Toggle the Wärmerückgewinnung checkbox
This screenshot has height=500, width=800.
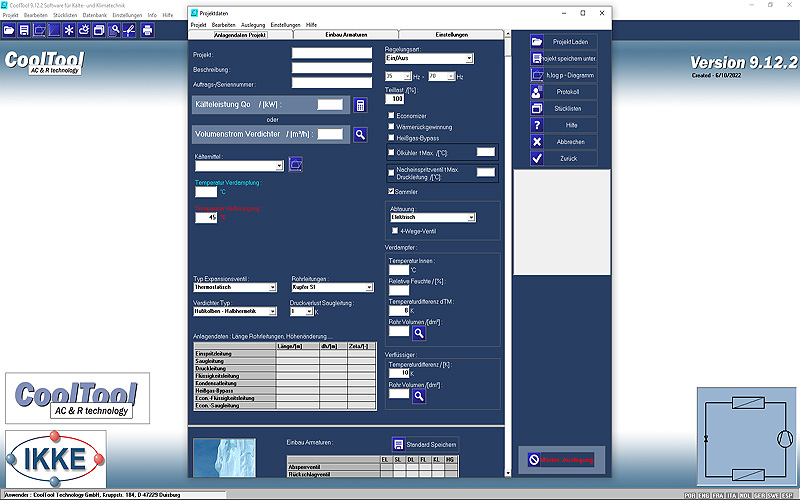coord(392,127)
